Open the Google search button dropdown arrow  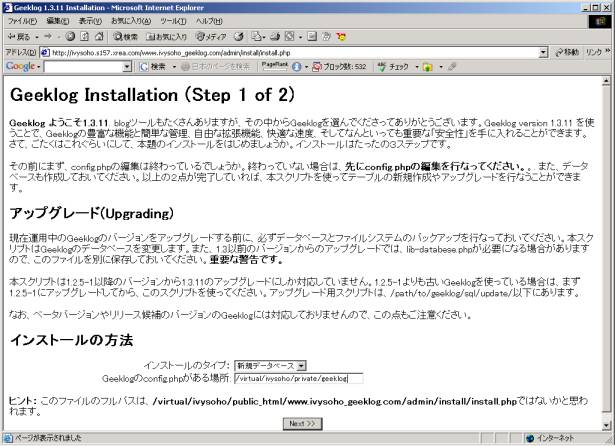(x=174, y=67)
